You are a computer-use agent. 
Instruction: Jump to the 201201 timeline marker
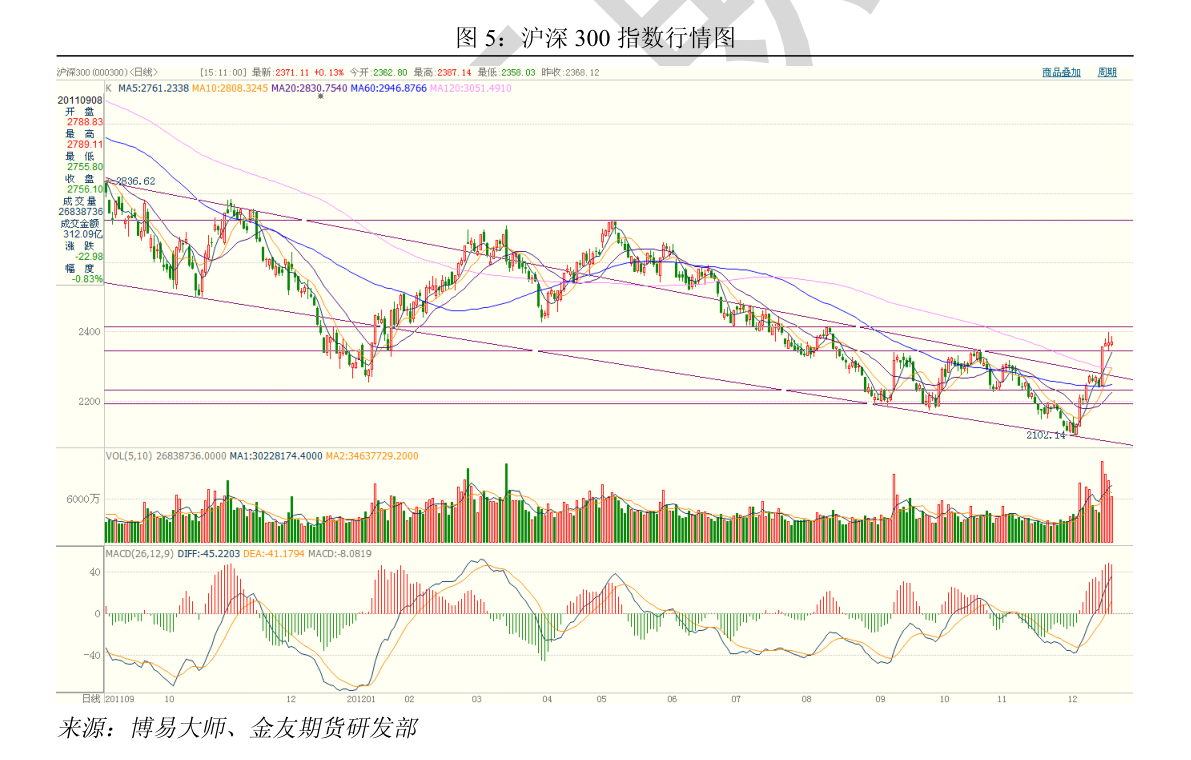pos(360,698)
